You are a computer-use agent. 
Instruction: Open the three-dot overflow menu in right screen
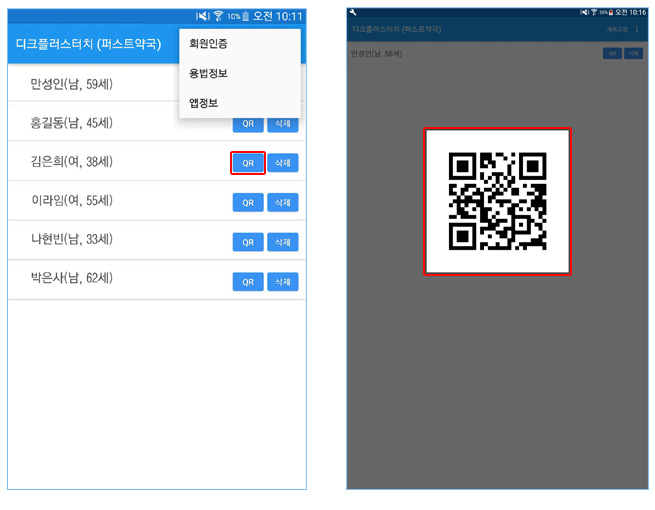[637, 29]
